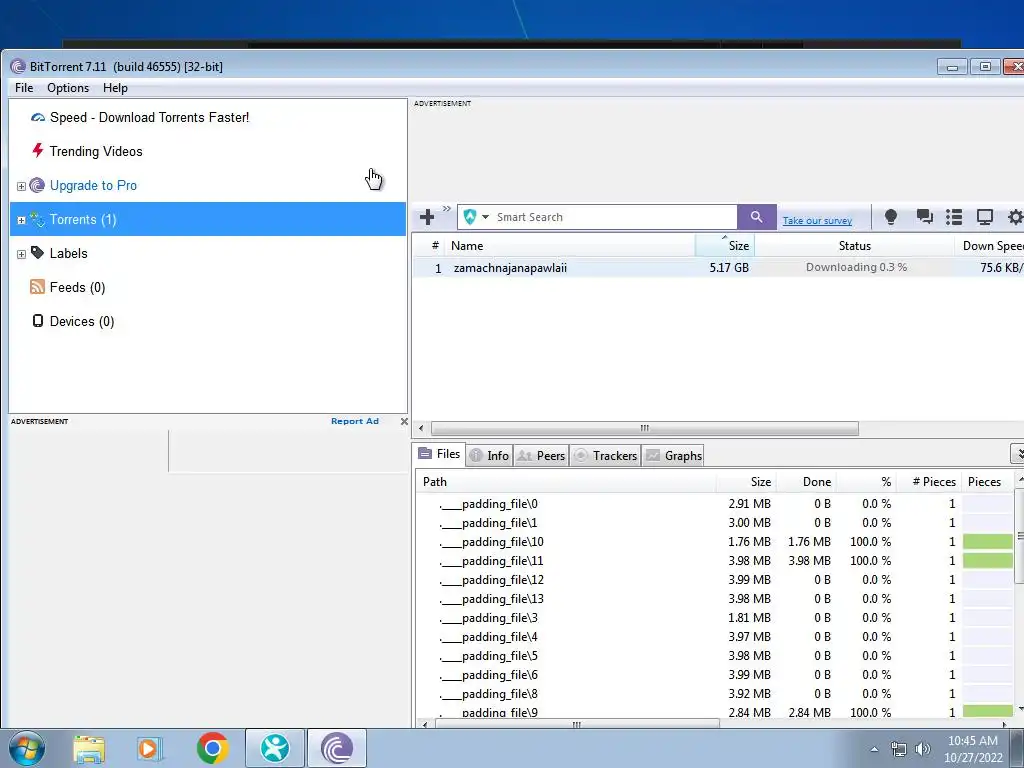This screenshot has height=768, width=1024.
Task: Switch to the Graphs tab
Action: tap(674, 455)
